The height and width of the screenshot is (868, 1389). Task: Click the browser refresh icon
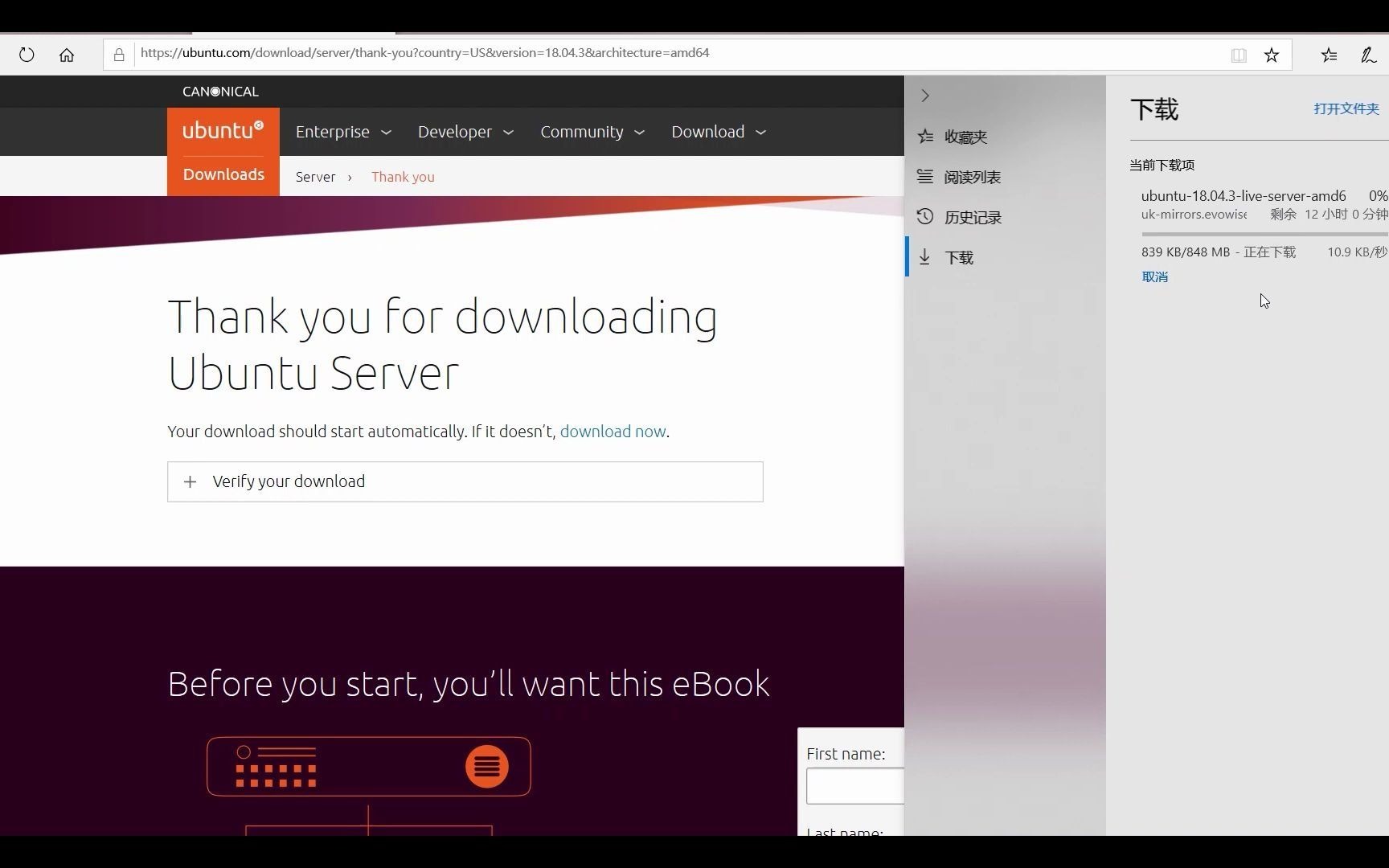[x=27, y=55]
